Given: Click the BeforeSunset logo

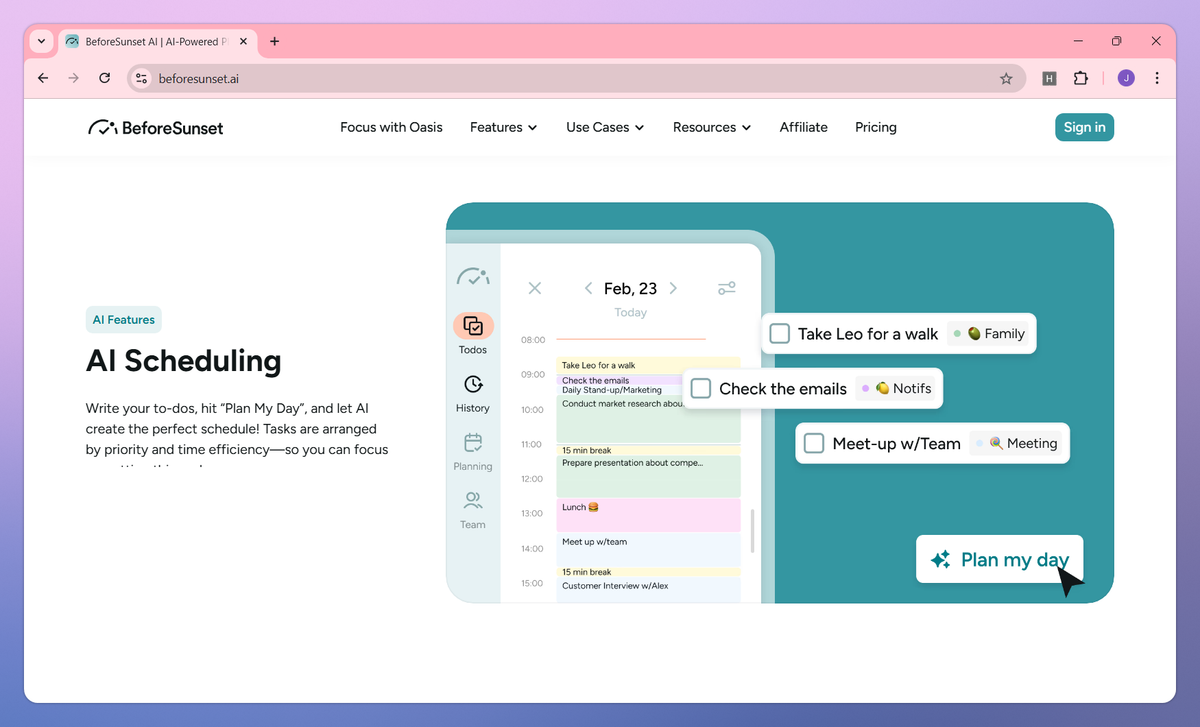Looking at the screenshot, I should [x=155, y=127].
